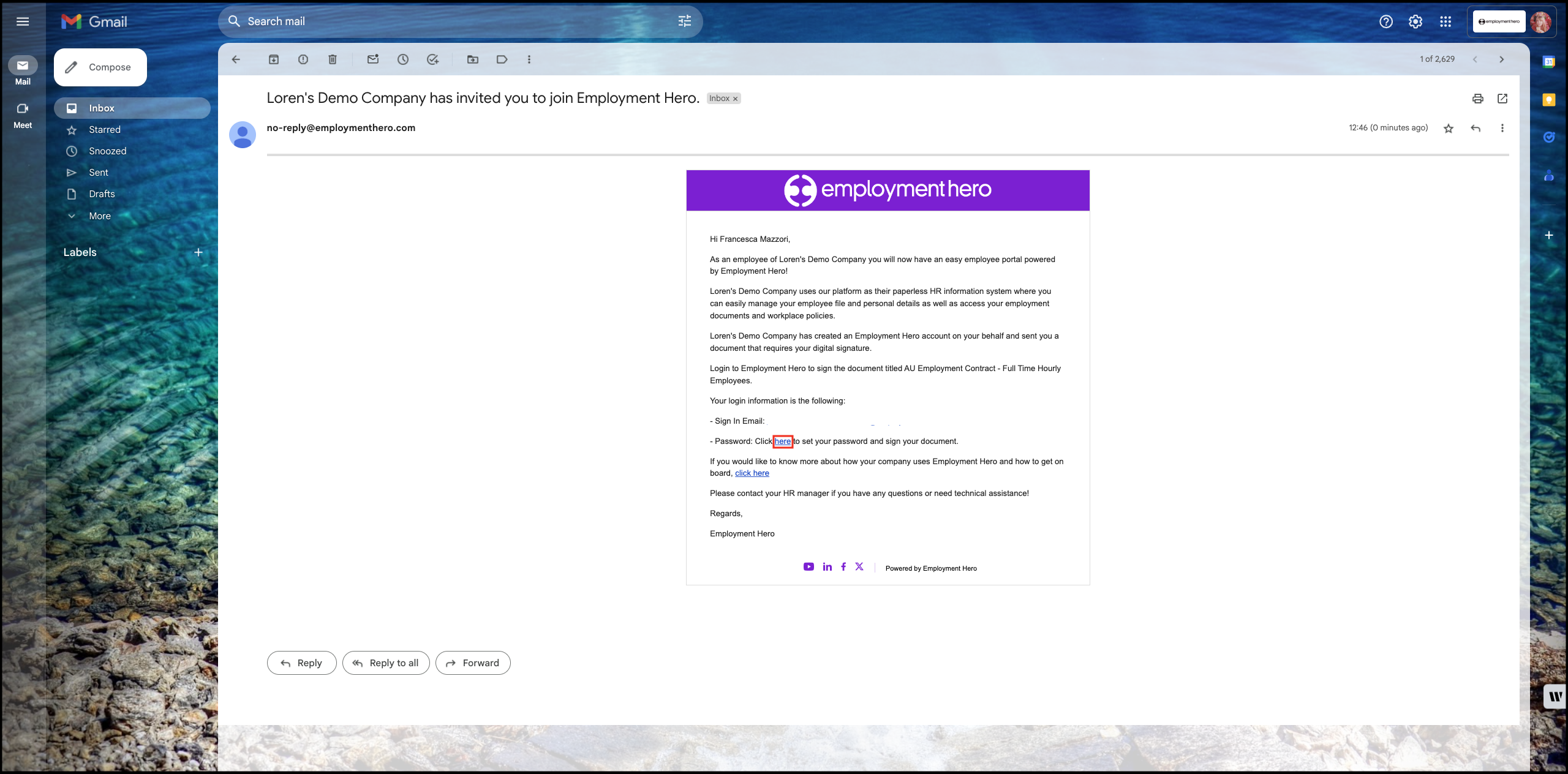
Task: Snooze this email with the clock icon
Action: click(x=403, y=59)
